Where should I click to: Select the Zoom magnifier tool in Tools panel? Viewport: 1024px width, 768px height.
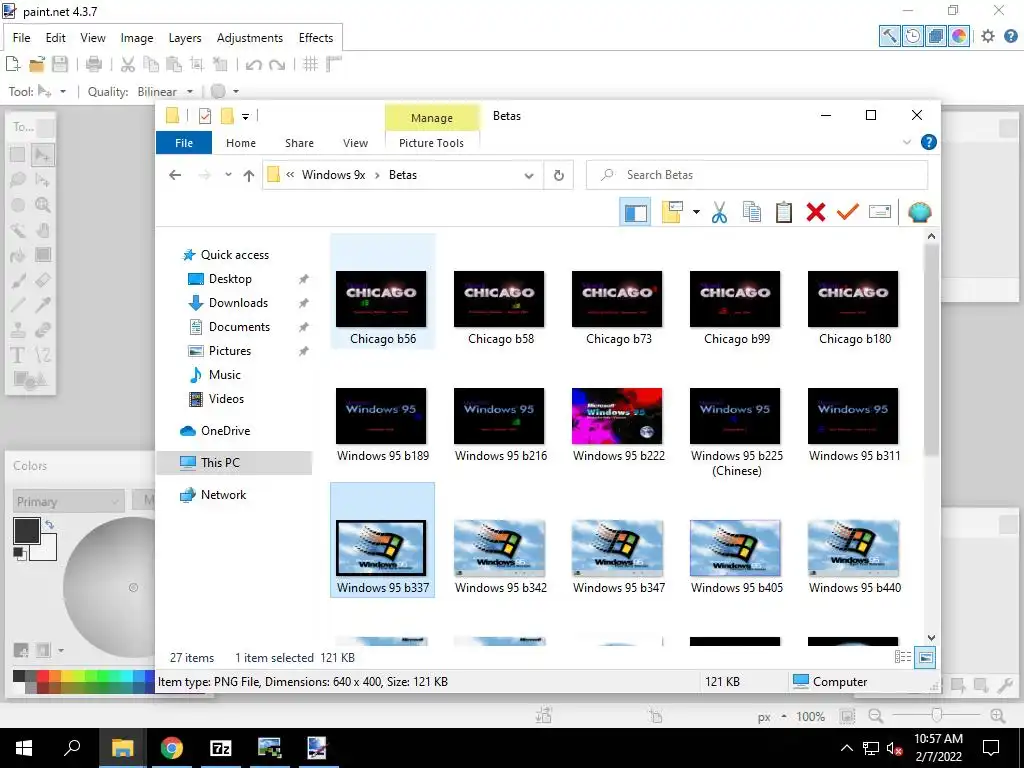click(43, 205)
